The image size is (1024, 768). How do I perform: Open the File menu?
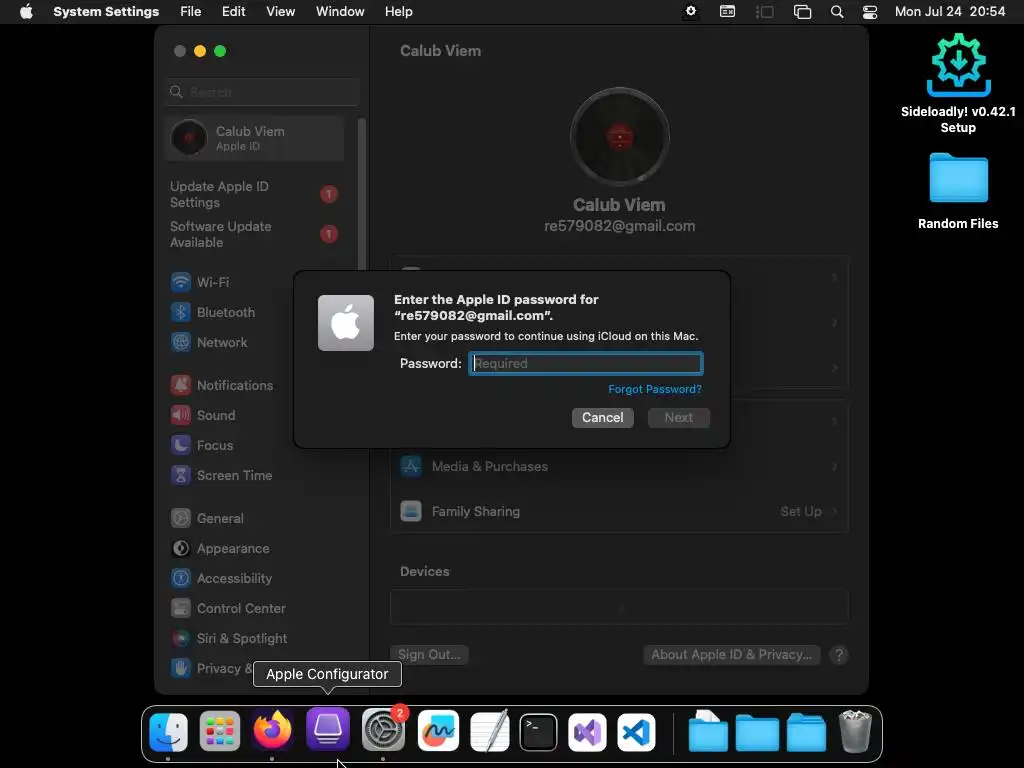click(191, 11)
